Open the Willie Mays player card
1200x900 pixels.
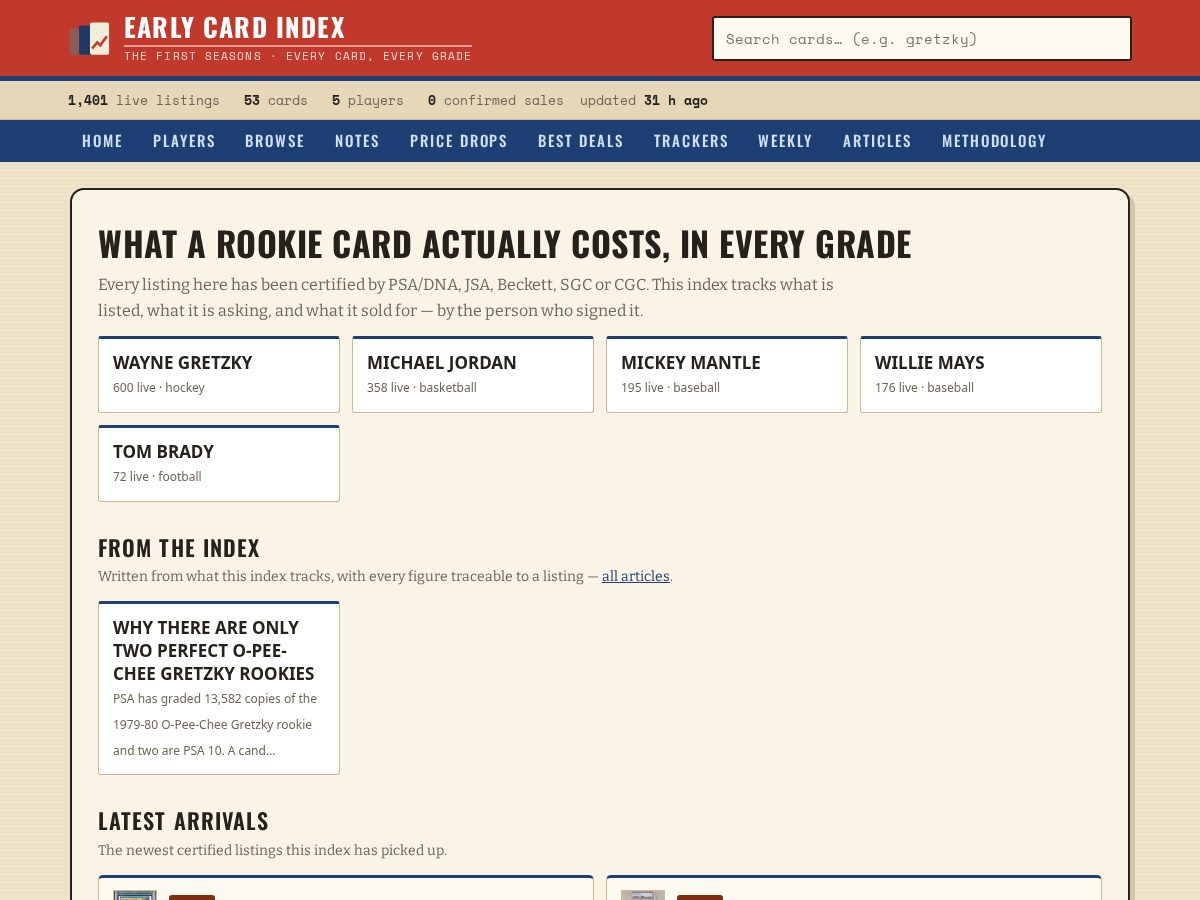click(x=981, y=374)
